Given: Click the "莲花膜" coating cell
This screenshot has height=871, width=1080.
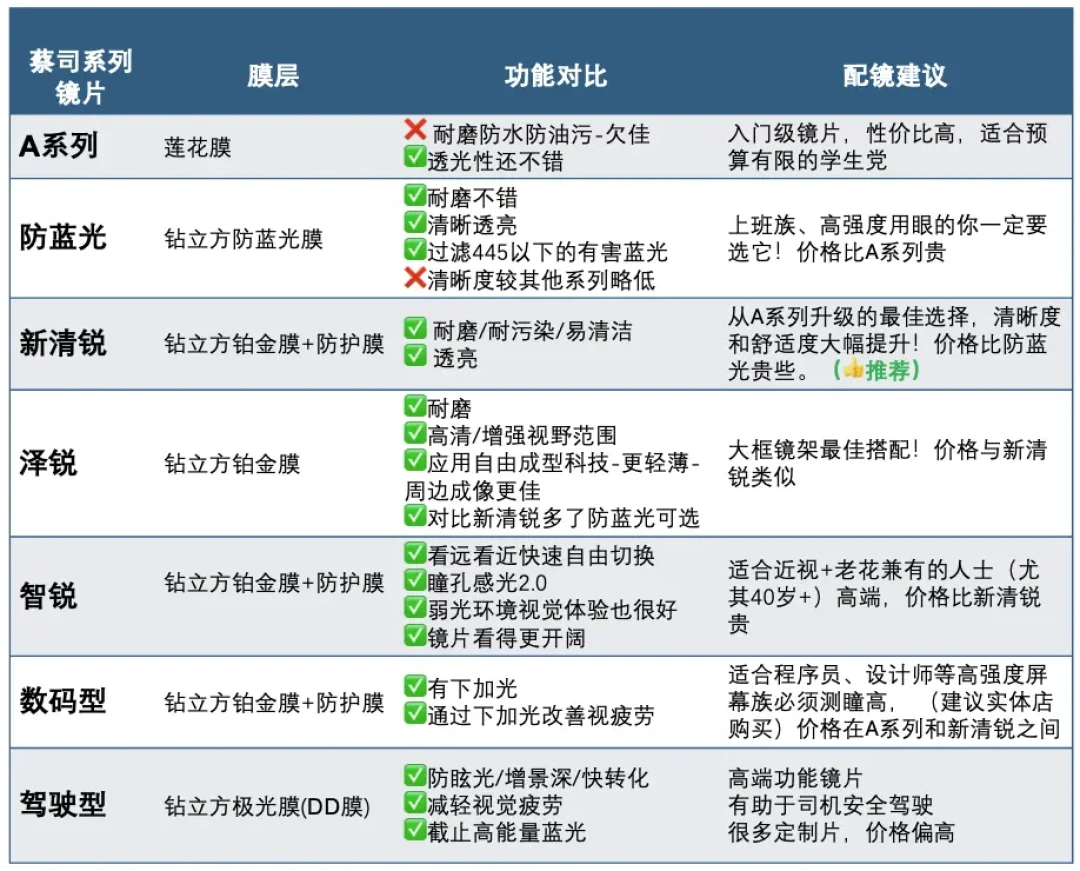Looking at the screenshot, I should pos(198,147).
